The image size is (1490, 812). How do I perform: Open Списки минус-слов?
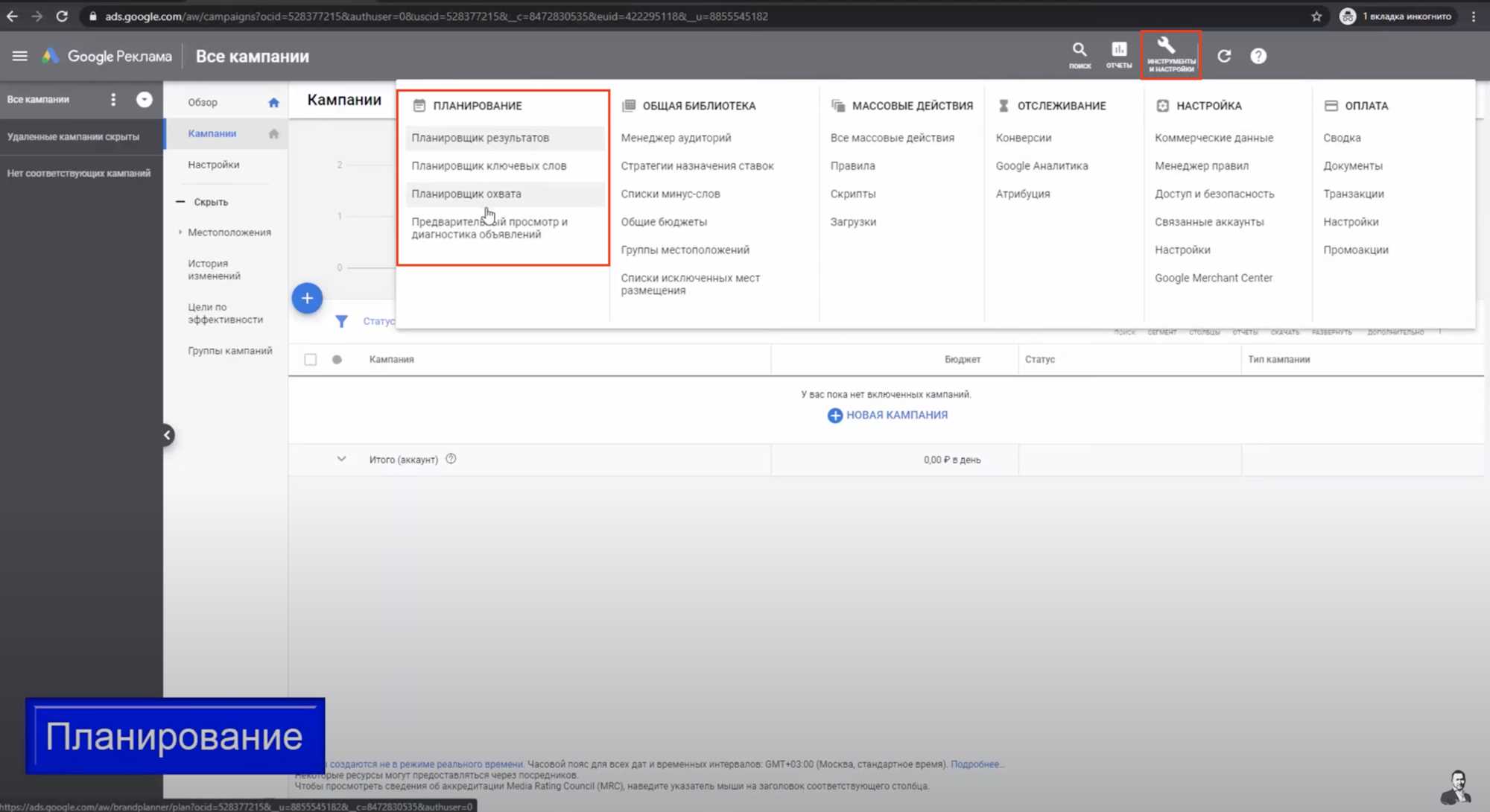[670, 194]
